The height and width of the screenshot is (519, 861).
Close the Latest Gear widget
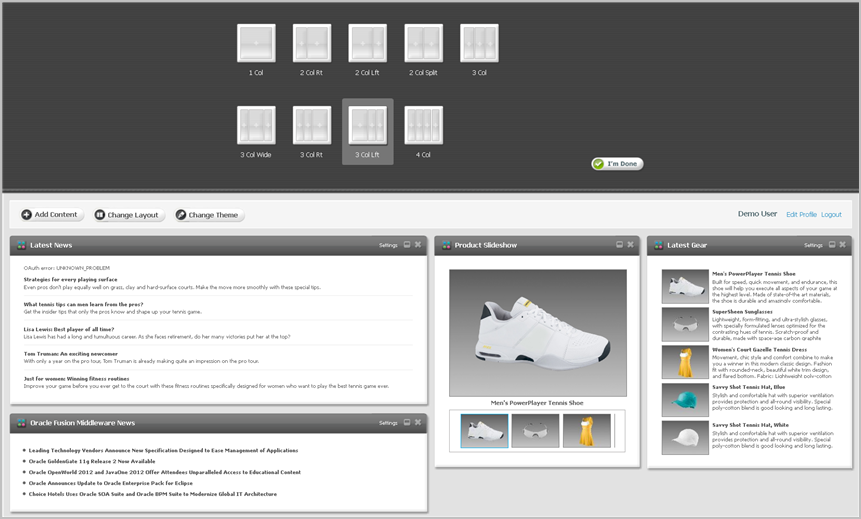842,245
